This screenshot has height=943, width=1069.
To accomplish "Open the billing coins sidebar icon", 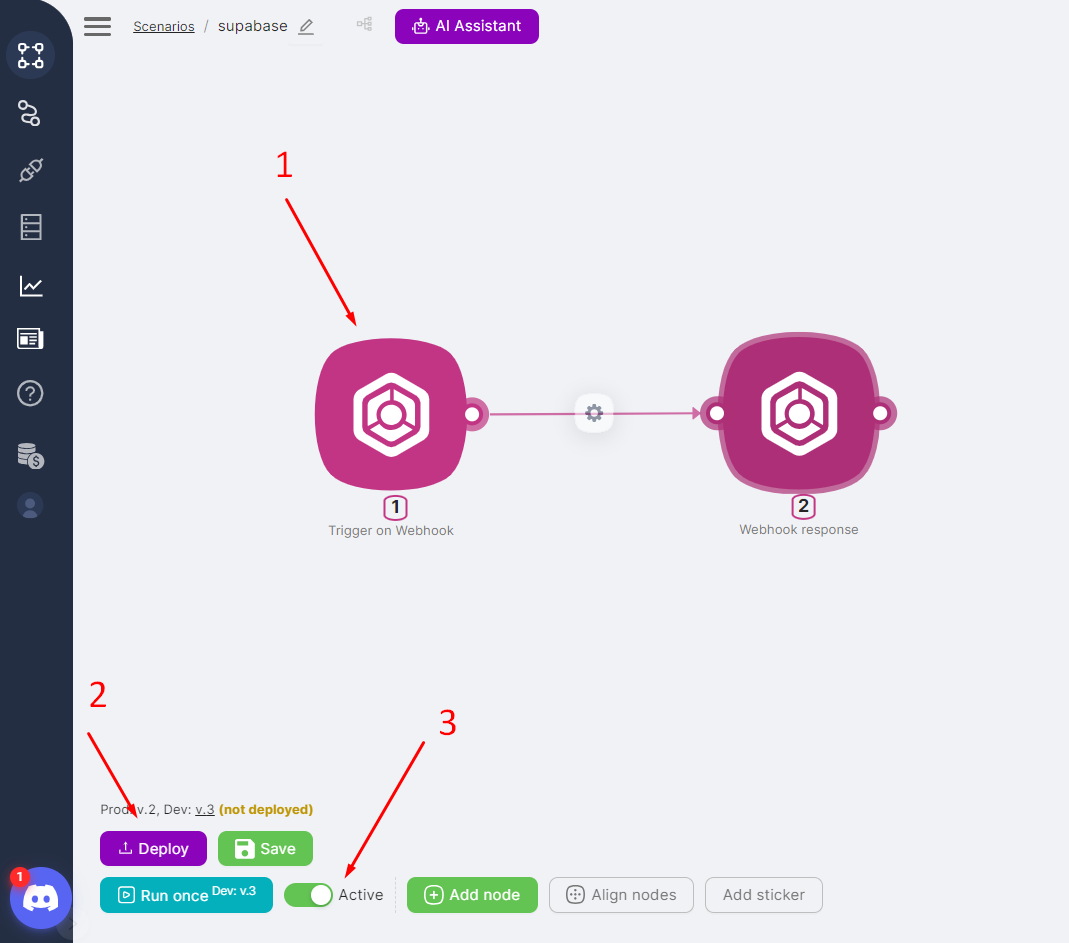I will click(x=30, y=456).
